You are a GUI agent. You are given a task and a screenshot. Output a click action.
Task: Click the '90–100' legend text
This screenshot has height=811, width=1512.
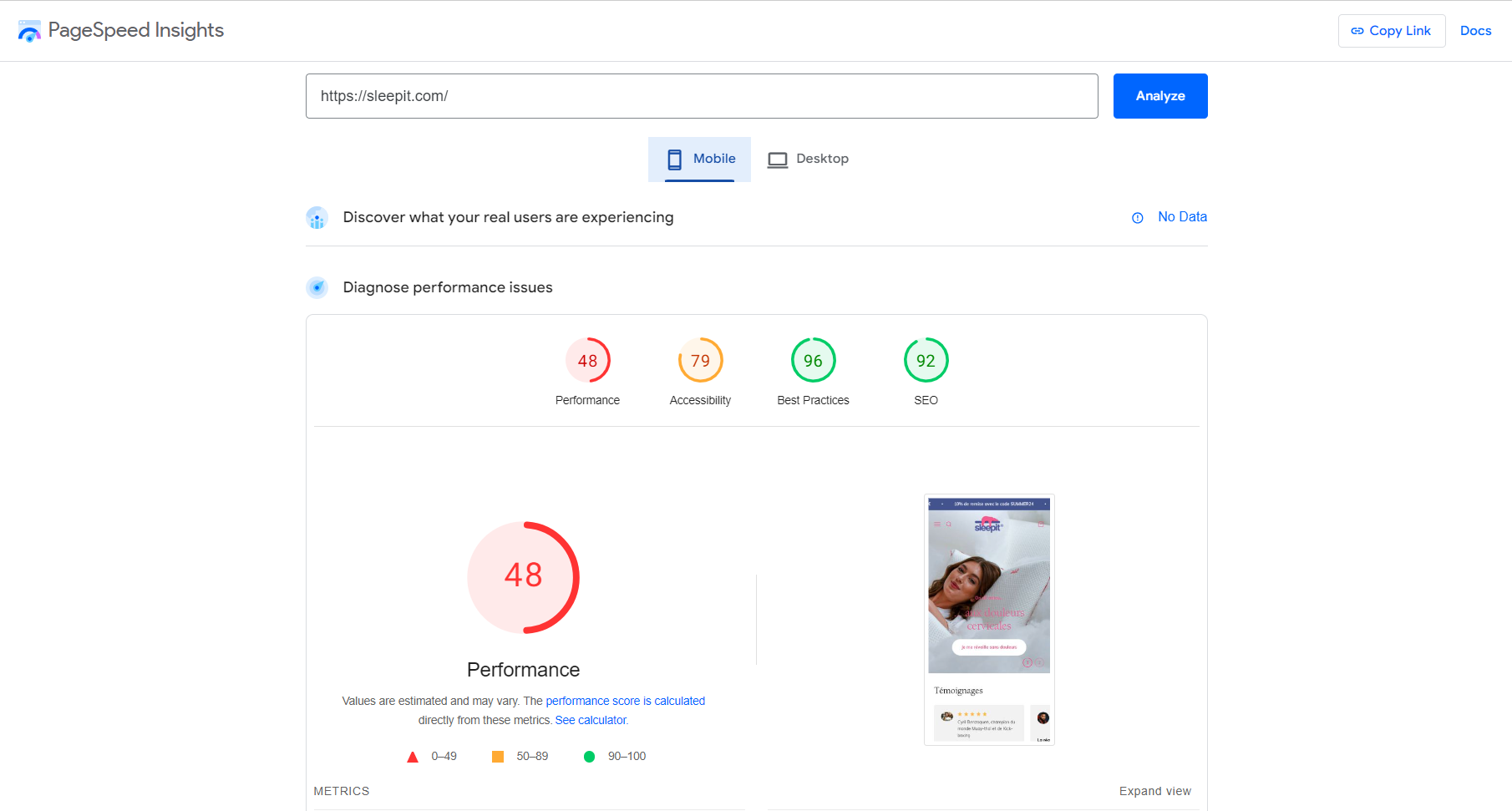(627, 756)
